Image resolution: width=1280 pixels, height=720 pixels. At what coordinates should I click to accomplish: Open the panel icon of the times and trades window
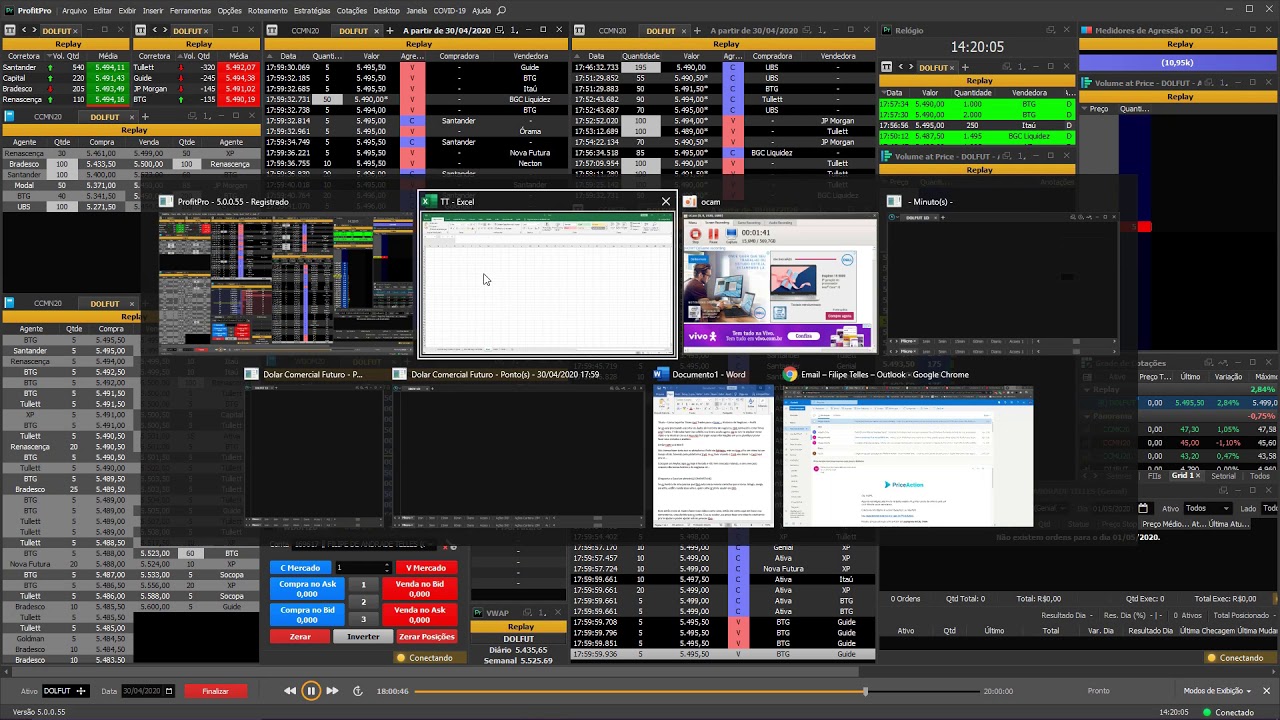coord(273,31)
